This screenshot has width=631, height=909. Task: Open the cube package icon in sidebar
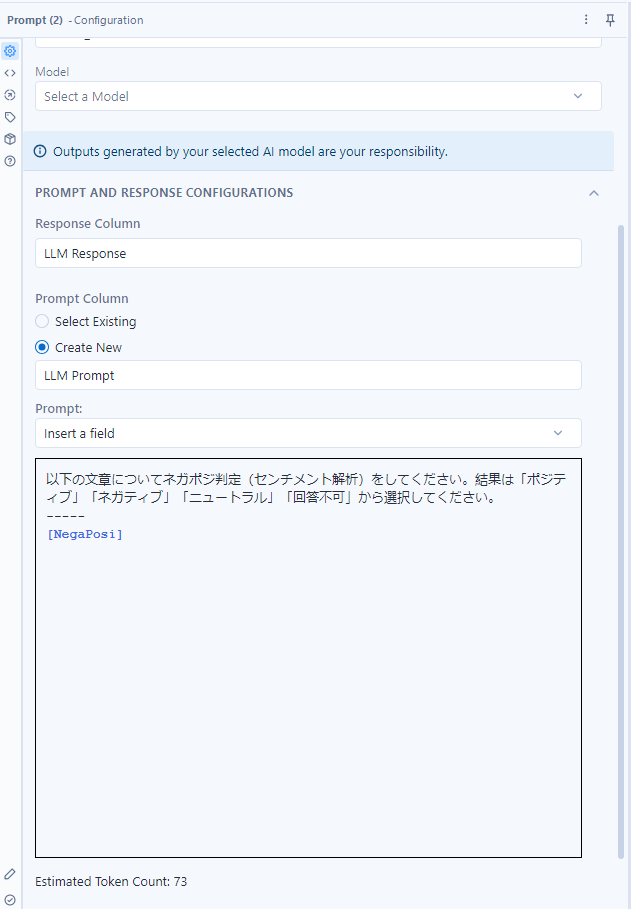pos(10,139)
